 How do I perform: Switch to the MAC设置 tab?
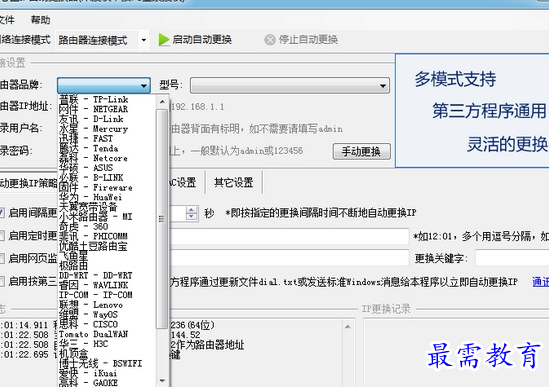click(x=182, y=182)
